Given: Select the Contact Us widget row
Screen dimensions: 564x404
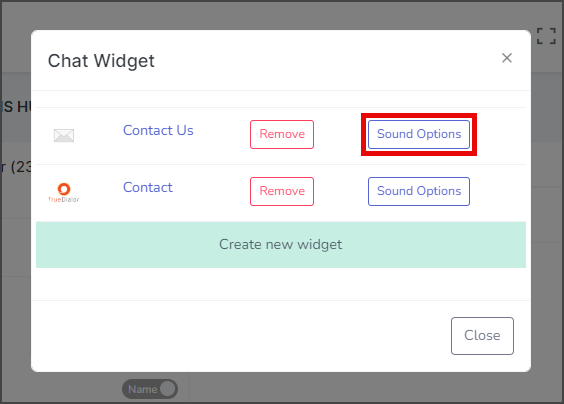Looking at the screenshot, I should coord(281,136).
